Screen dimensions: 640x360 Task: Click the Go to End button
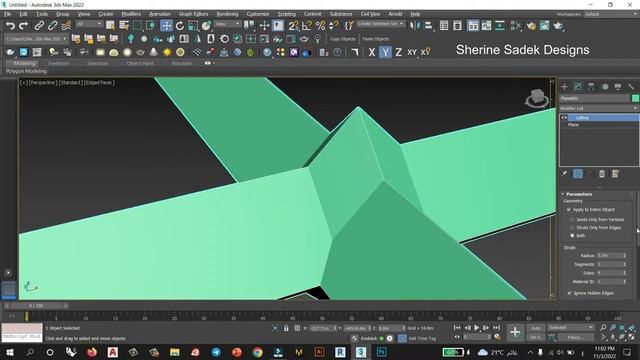tap(496, 328)
